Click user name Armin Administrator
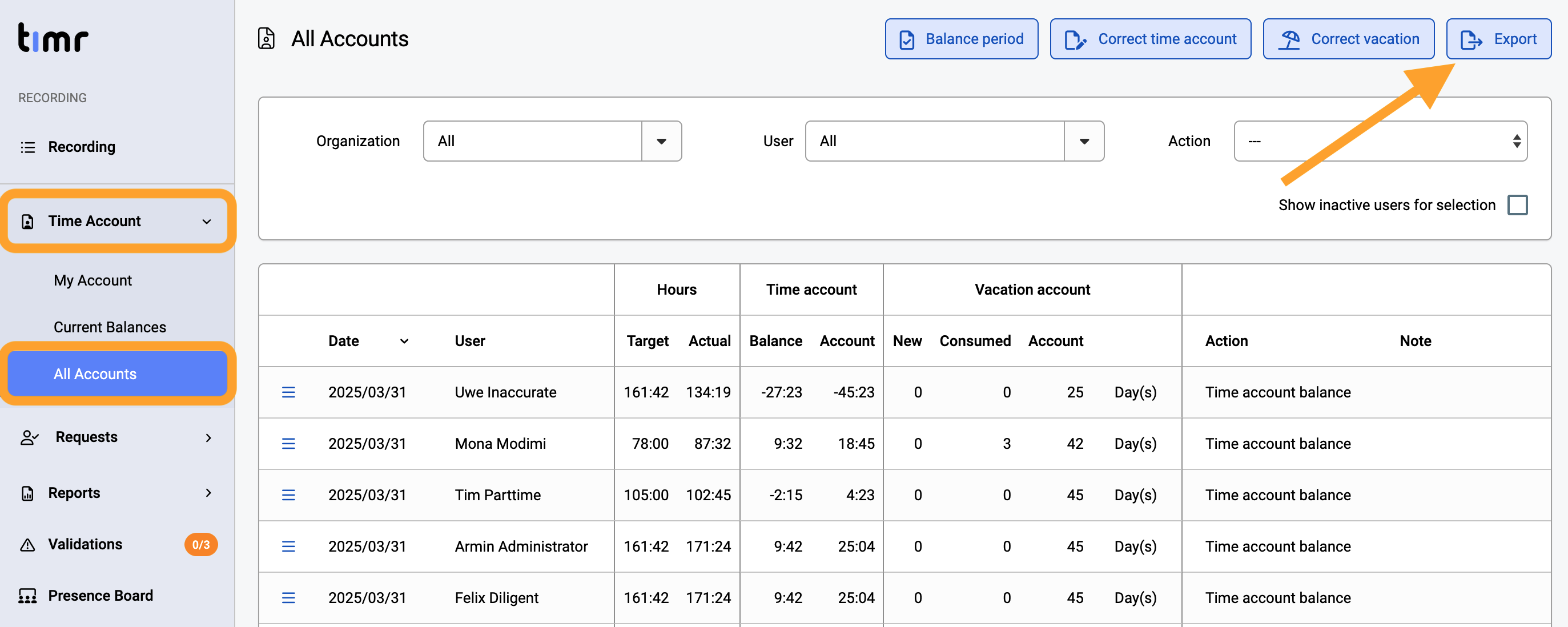1568x627 pixels. [521, 546]
